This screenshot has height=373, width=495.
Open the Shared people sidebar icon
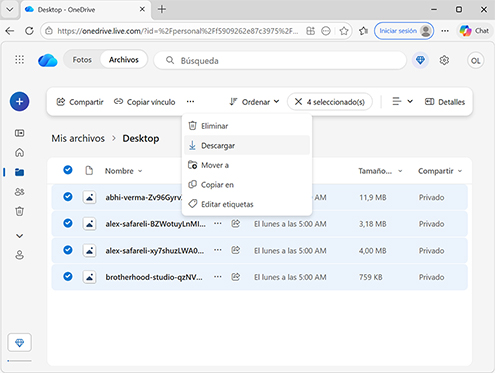20,192
